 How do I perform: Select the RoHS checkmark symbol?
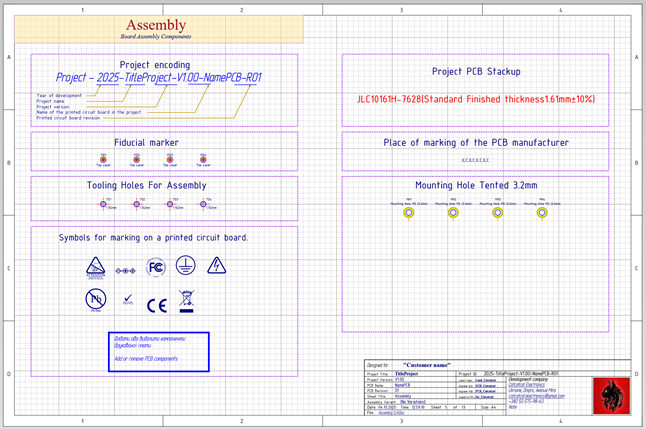[126, 298]
